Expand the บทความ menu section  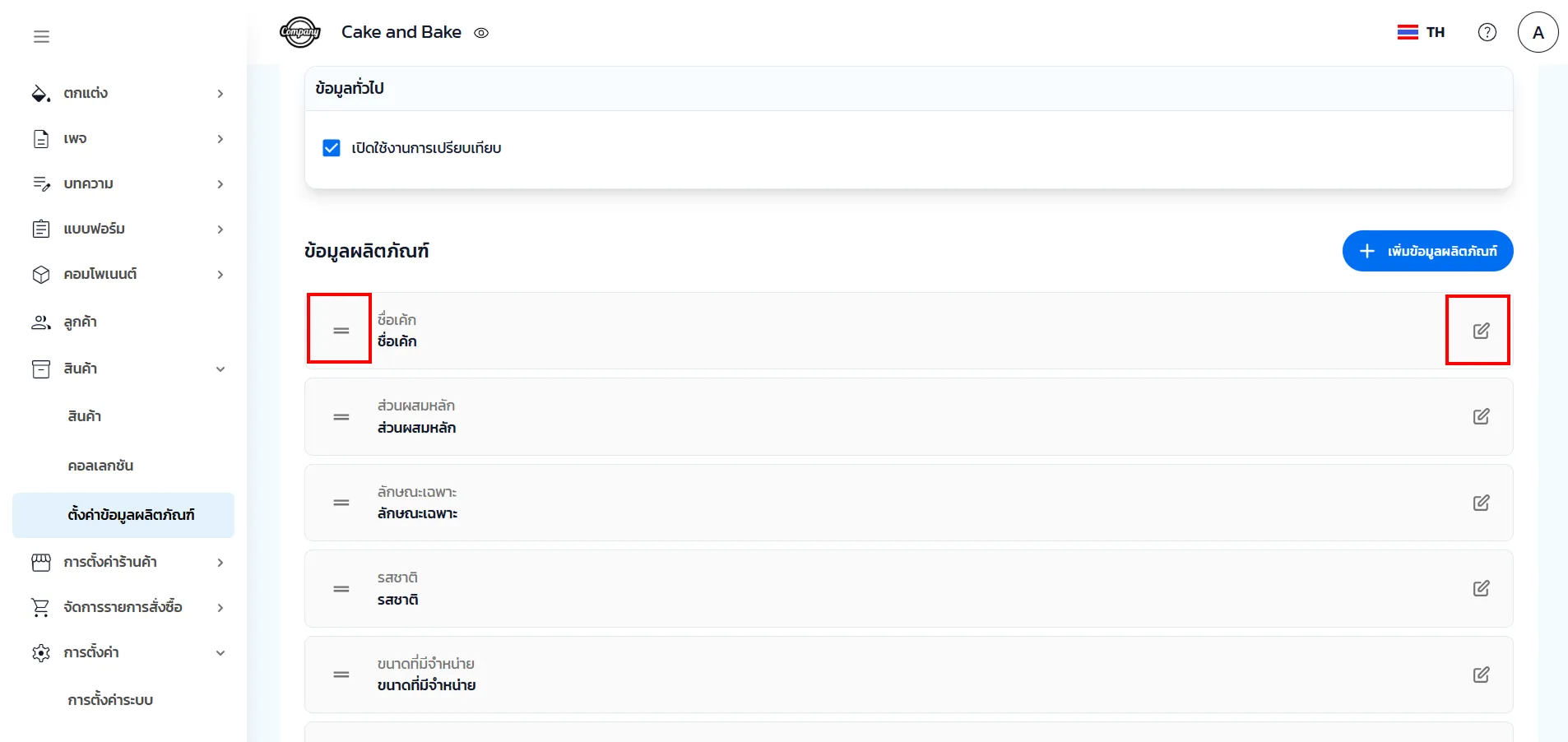(128, 183)
